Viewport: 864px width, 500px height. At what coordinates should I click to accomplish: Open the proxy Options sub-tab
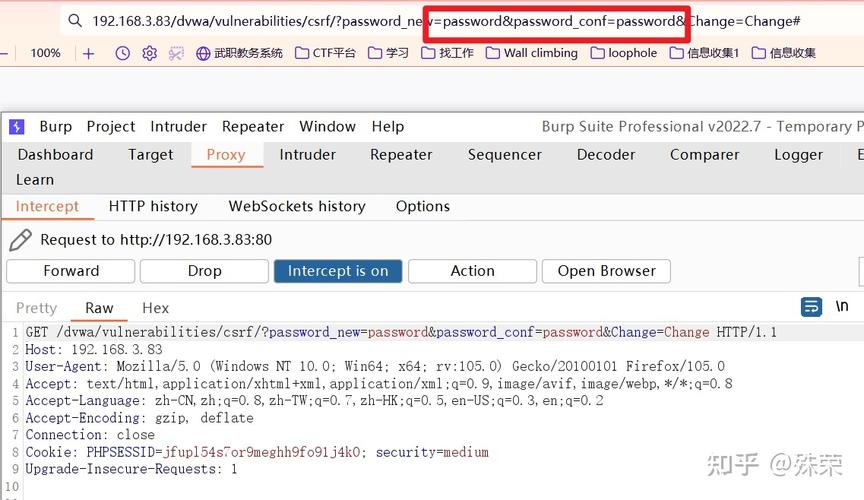(x=423, y=207)
